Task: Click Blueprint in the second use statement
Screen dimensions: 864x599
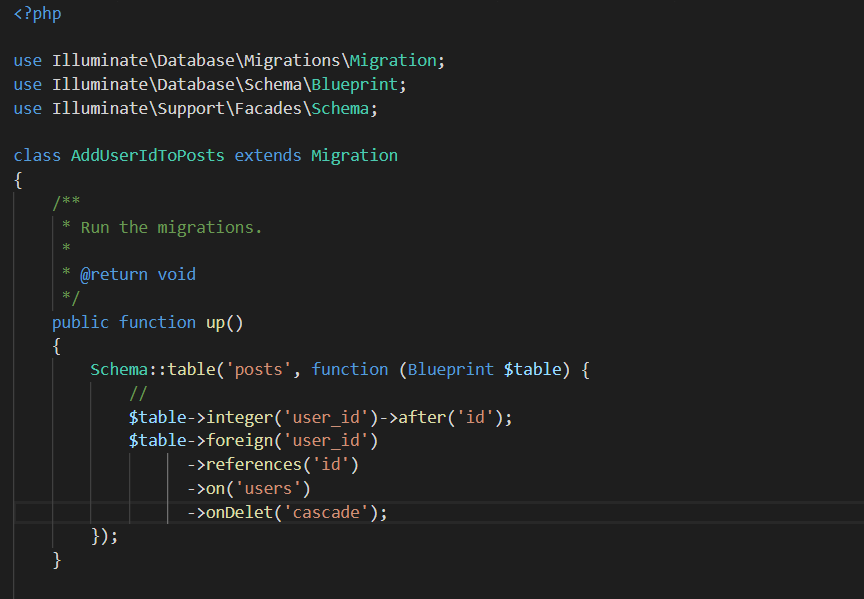Action: tap(354, 85)
